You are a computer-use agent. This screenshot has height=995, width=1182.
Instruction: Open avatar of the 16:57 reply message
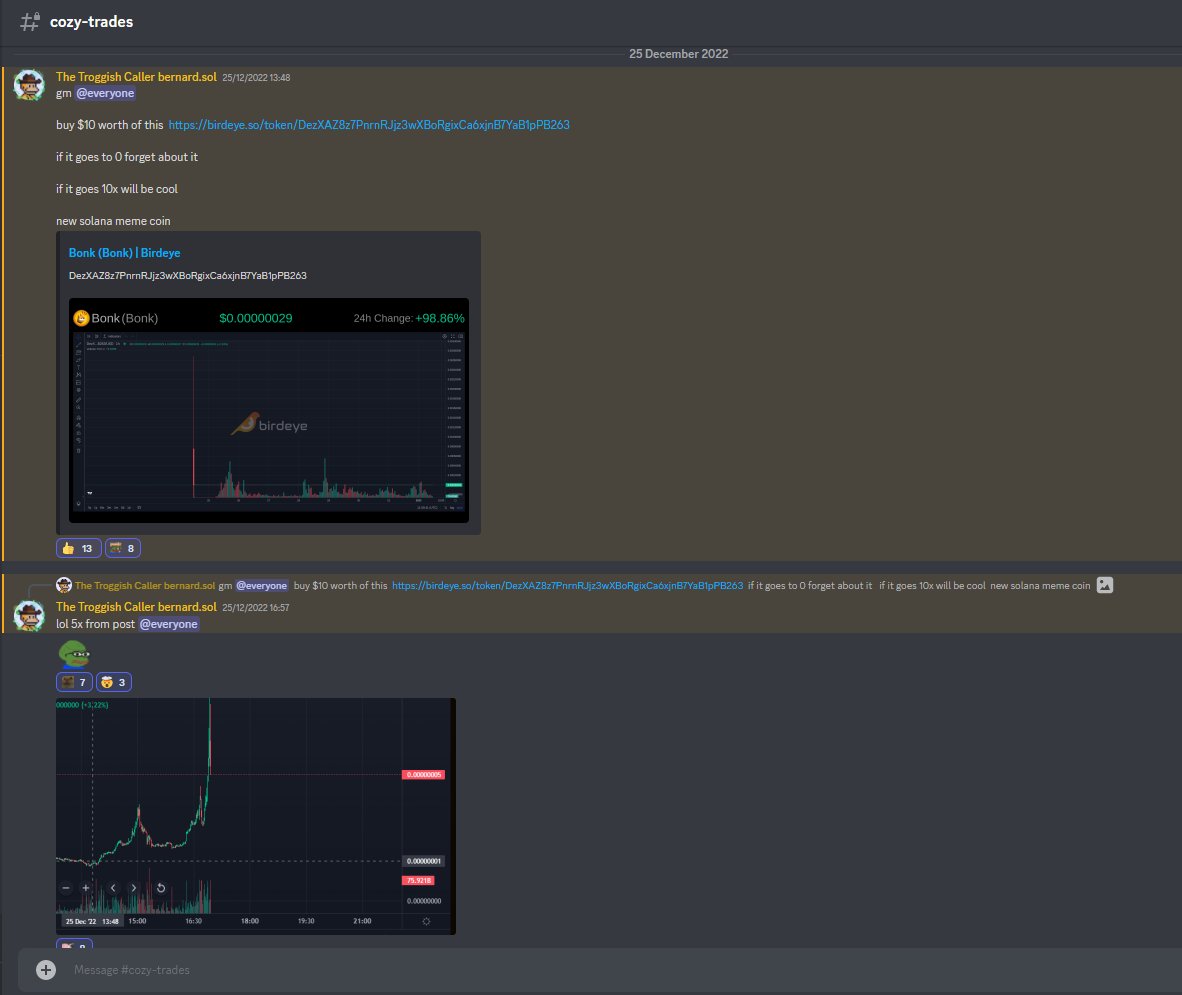tap(29, 616)
